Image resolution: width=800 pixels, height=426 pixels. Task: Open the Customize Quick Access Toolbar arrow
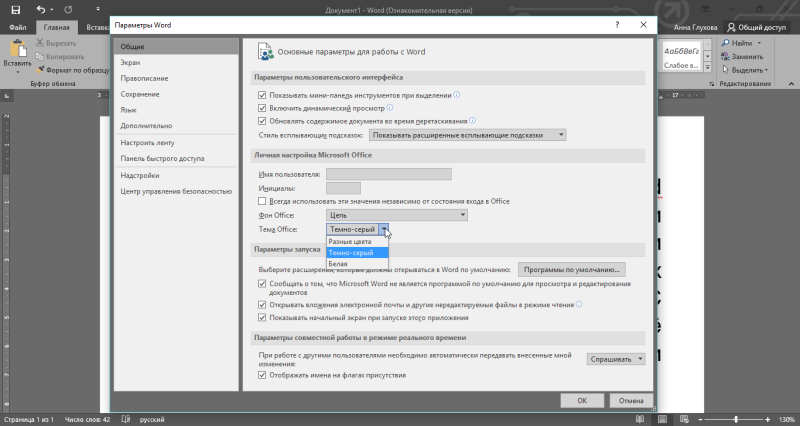click(97, 9)
